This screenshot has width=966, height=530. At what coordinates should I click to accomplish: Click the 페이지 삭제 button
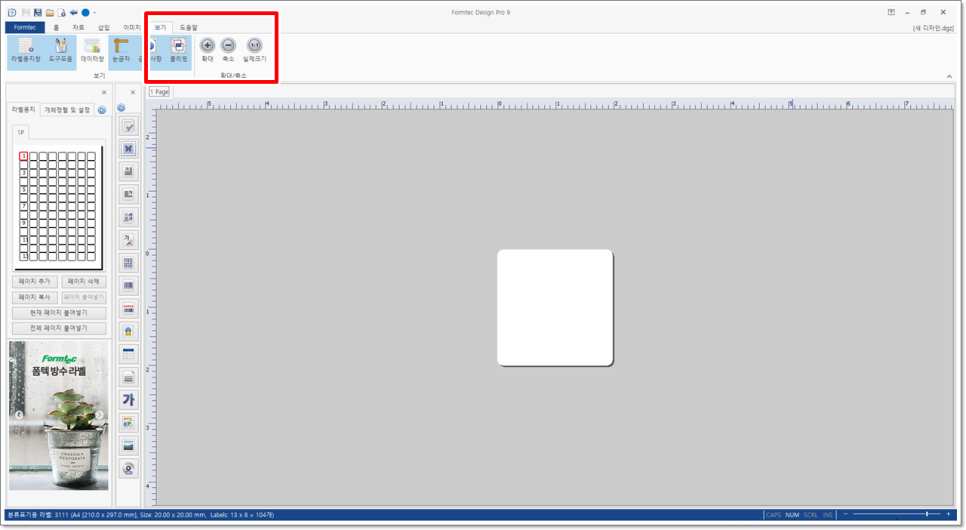tap(84, 282)
